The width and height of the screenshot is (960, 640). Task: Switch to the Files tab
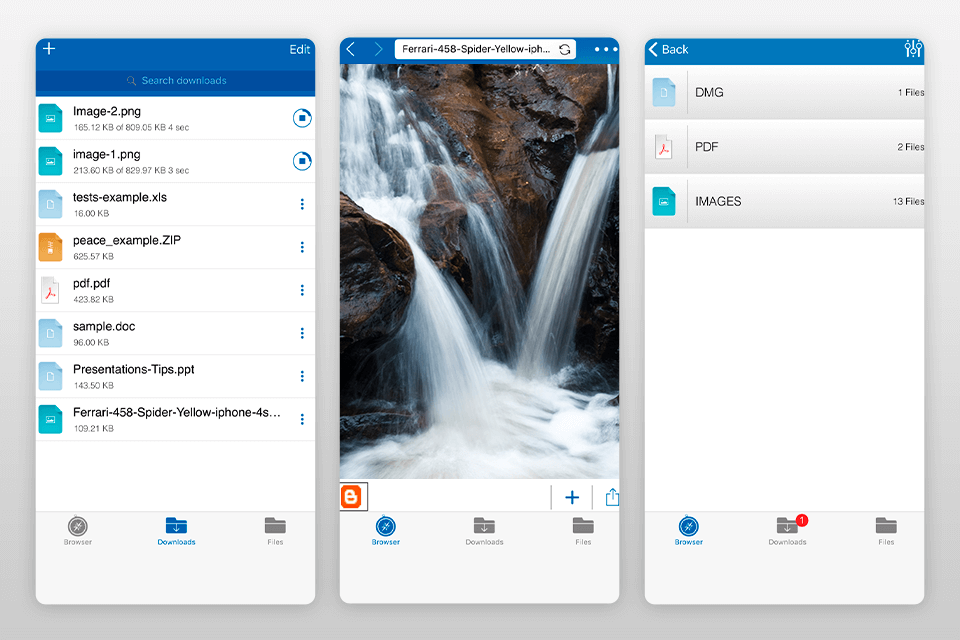[x=275, y=530]
